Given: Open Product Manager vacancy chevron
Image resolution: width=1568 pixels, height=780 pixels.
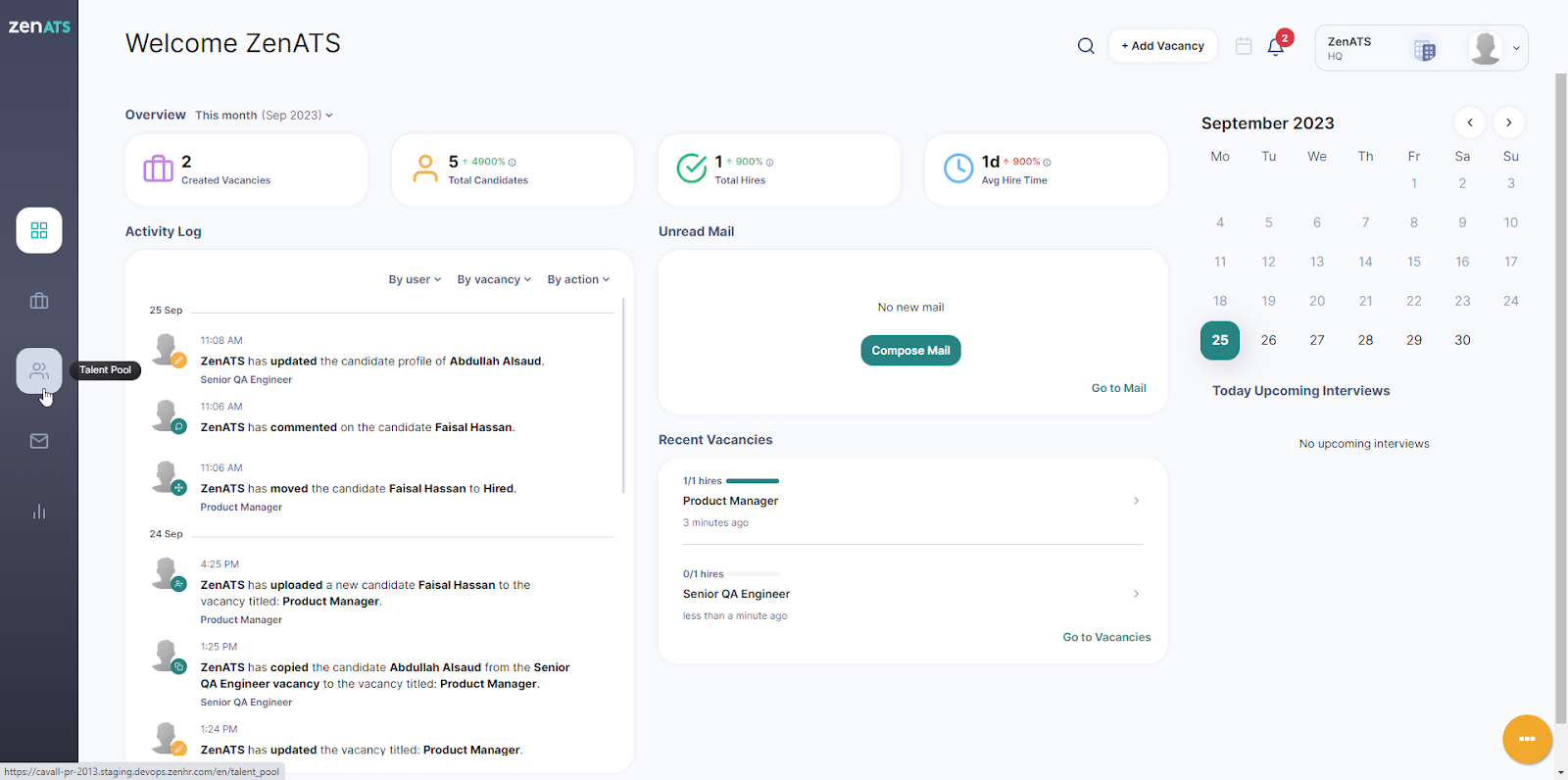Looking at the screenshot, I should click(1136, 501).
